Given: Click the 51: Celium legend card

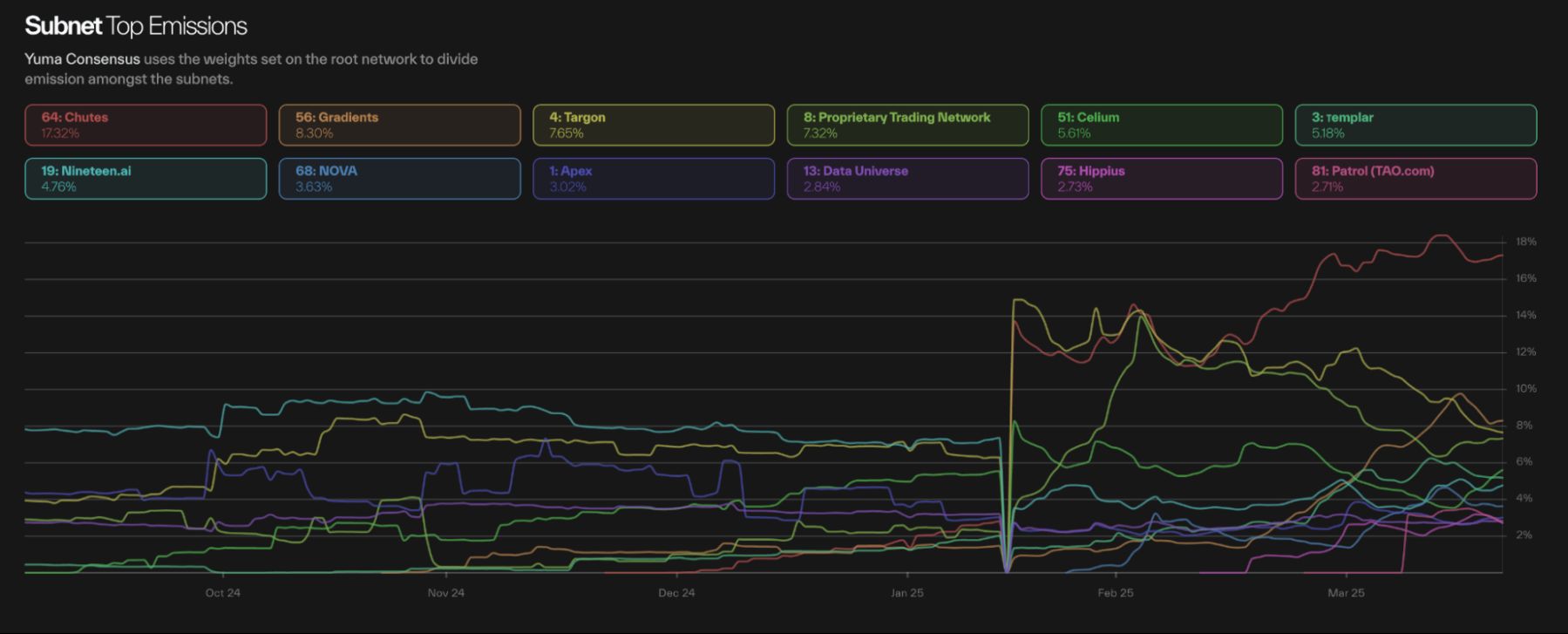Looking at the screenshot, I should [x=1161, y=125].
